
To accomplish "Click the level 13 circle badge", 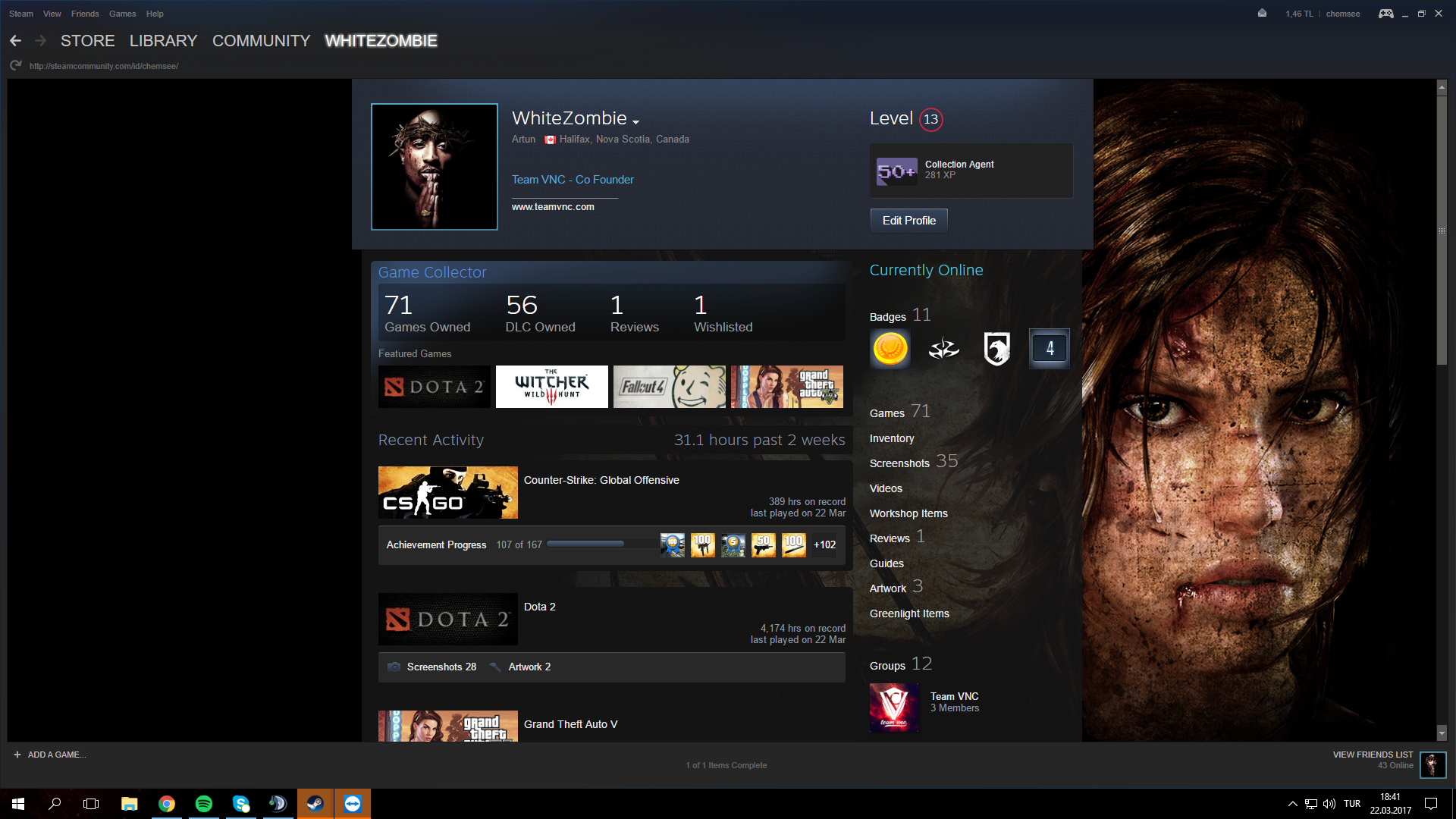I will pos(930,119).
